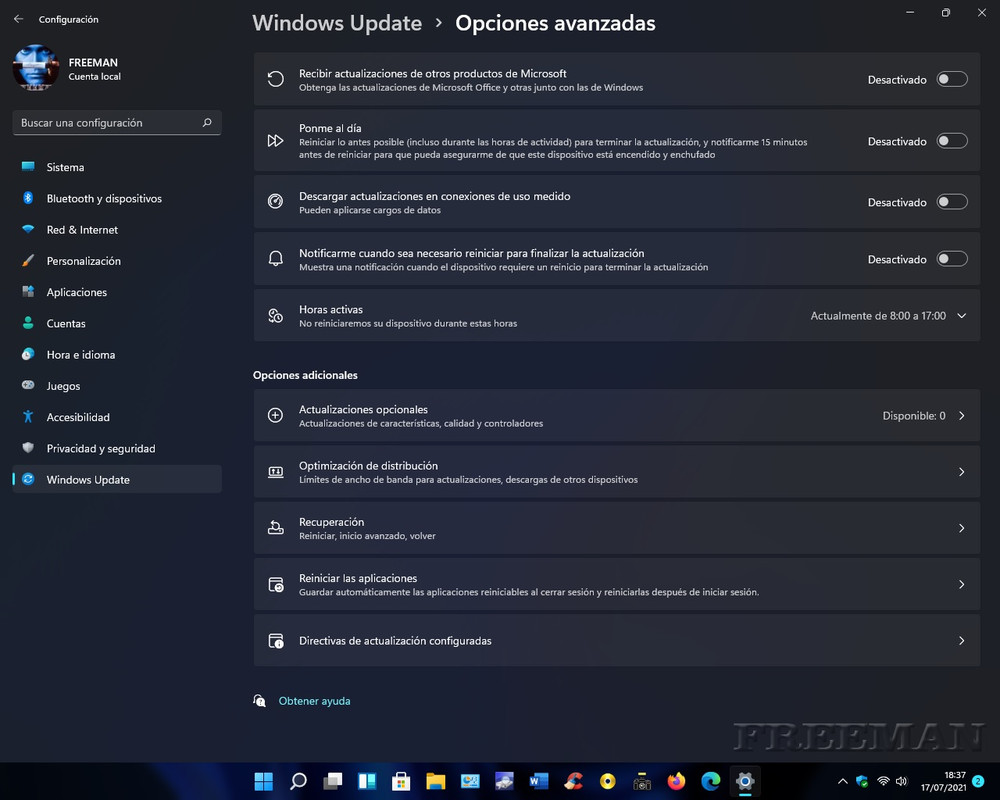Launch CCleaner from taskbar

(x=573, y=781)
